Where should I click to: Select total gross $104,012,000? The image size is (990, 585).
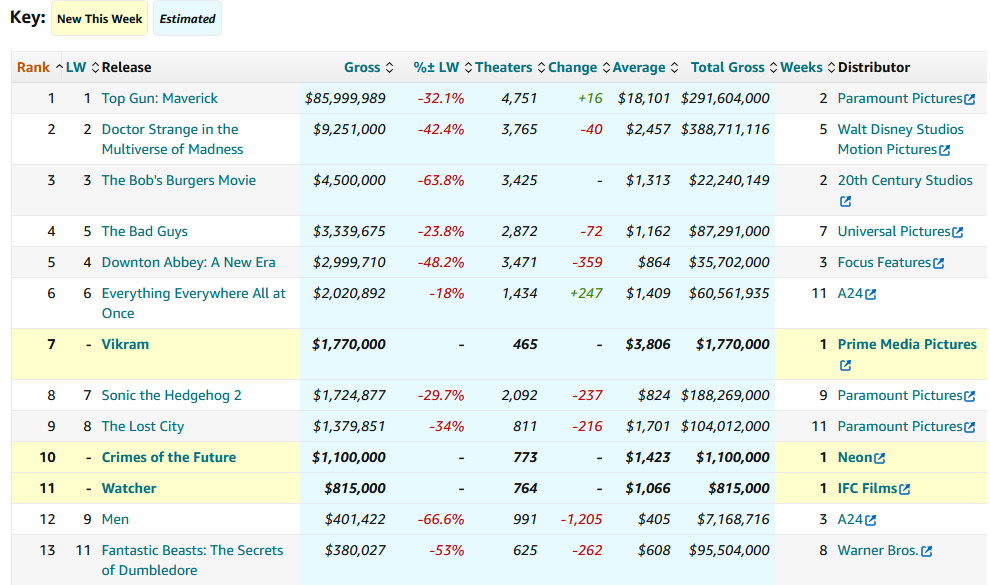pyautogui.click(x=725, y=427)
